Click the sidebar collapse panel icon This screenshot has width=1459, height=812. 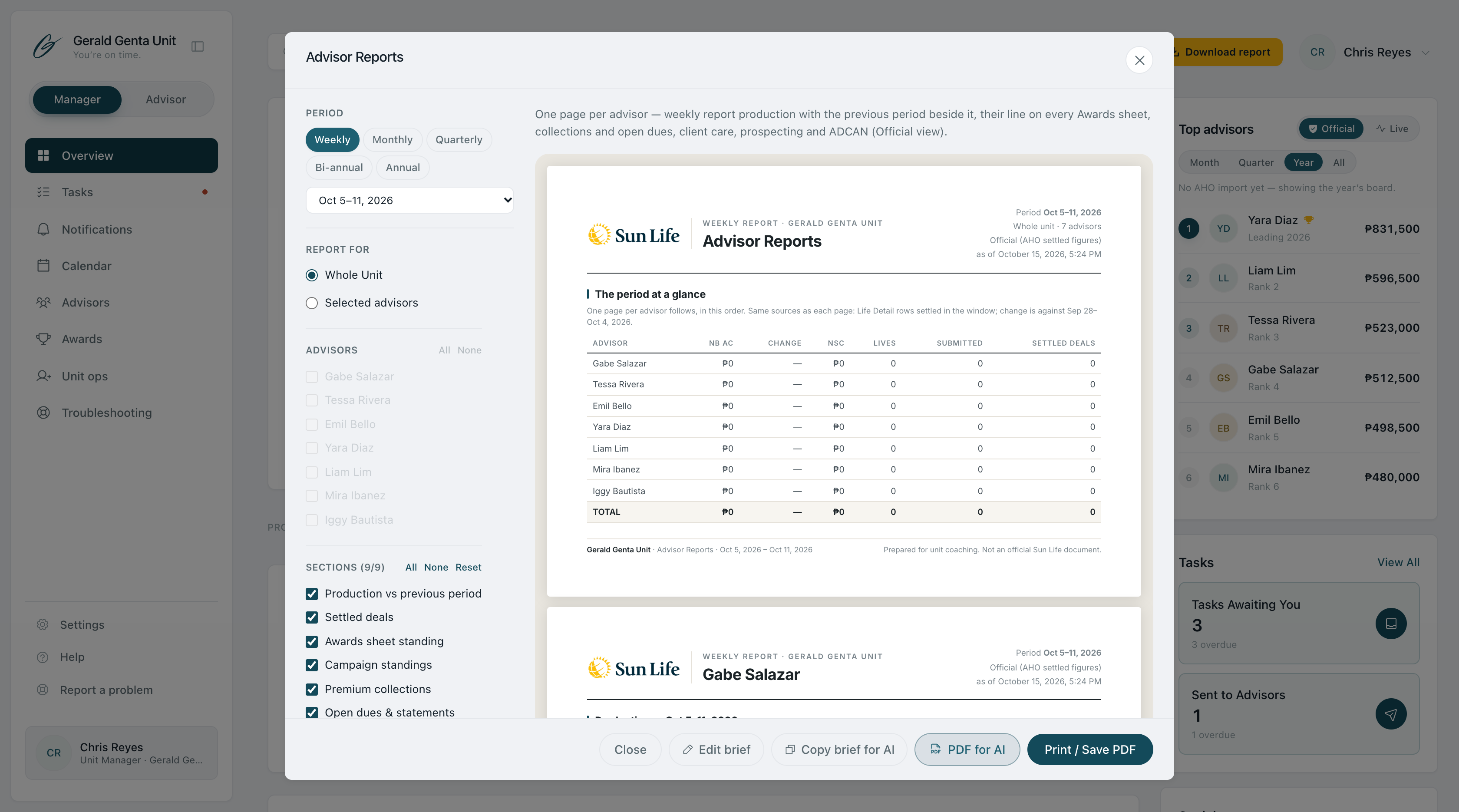tap(198, 46)
